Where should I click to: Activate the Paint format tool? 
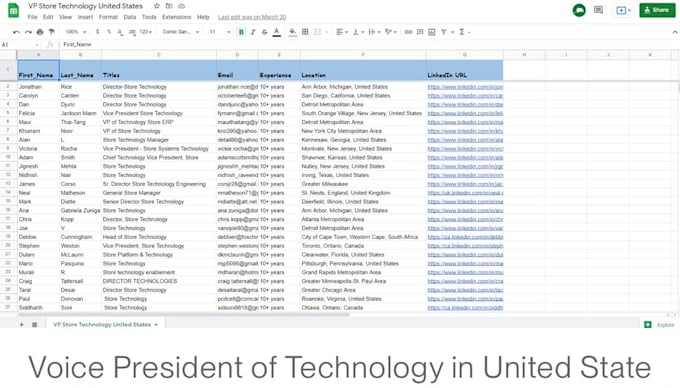pyautogui.click(x=52, y=32)
